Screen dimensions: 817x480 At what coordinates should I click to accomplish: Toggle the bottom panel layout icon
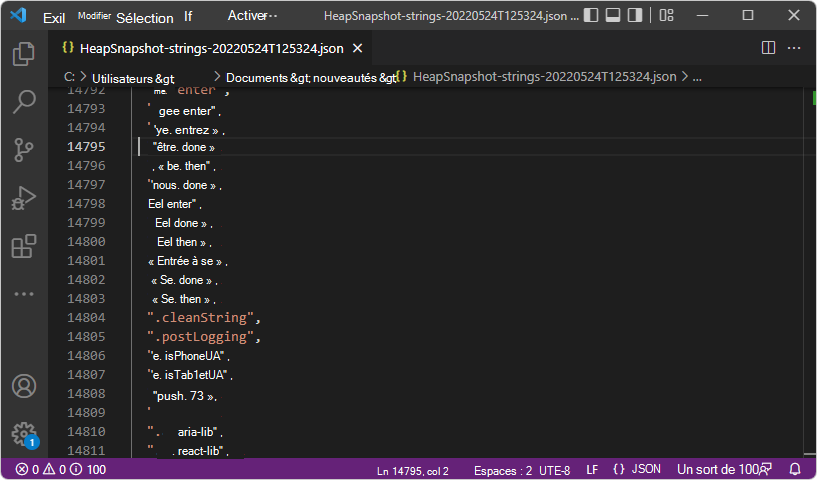tap(613, 16)
